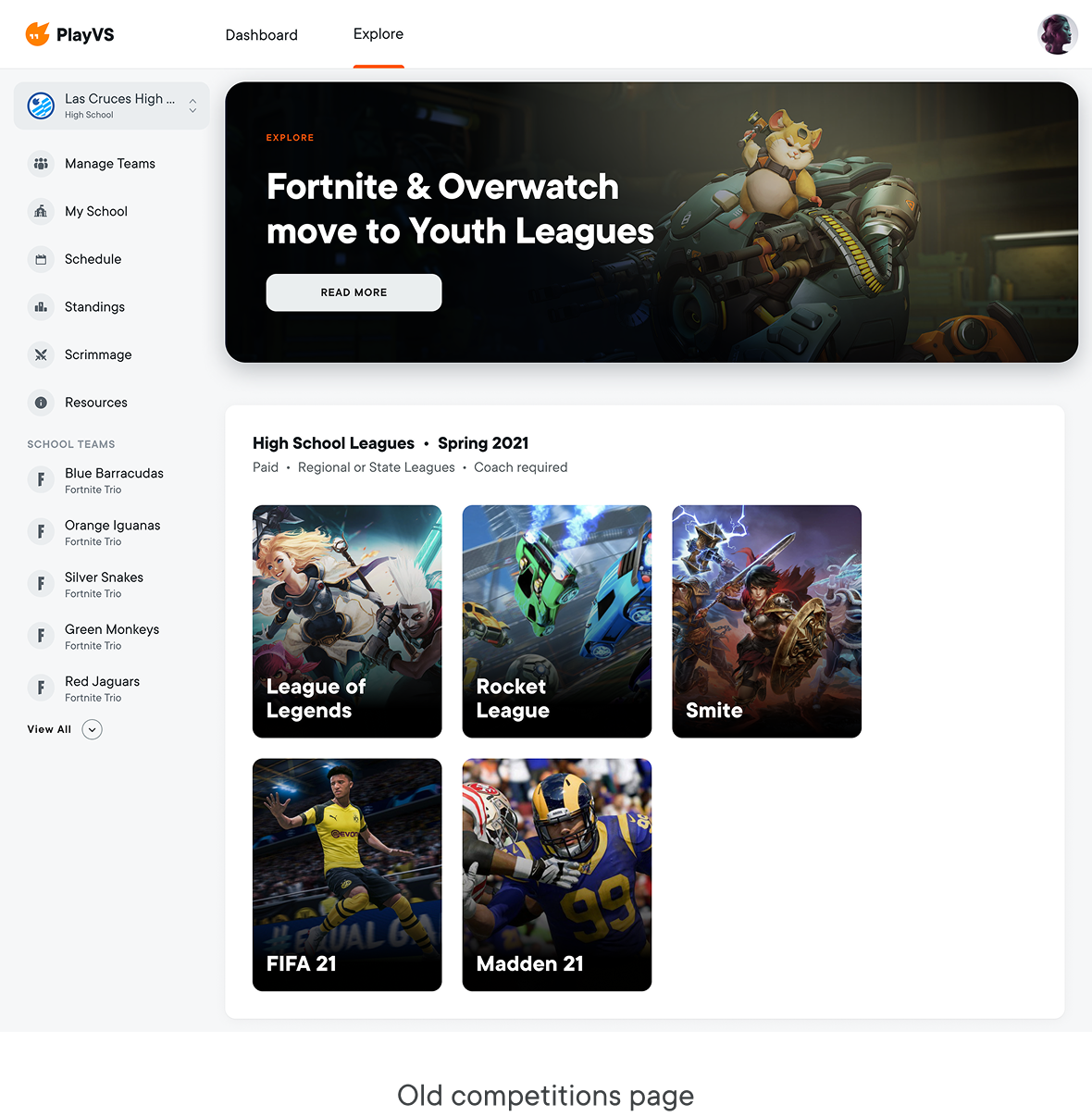Click the High School Leagues heading

(333, 443)
